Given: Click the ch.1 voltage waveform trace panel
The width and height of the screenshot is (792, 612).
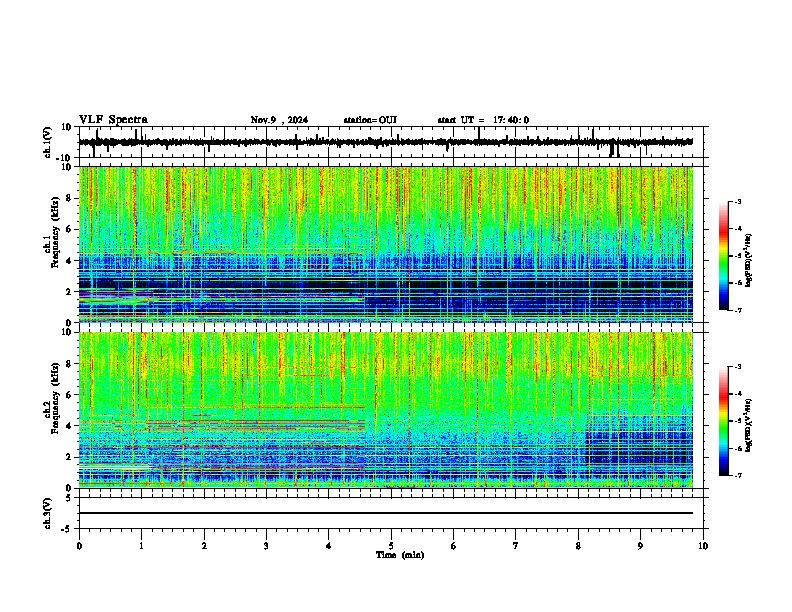Looking at the screenshot, I should (391, 142).
